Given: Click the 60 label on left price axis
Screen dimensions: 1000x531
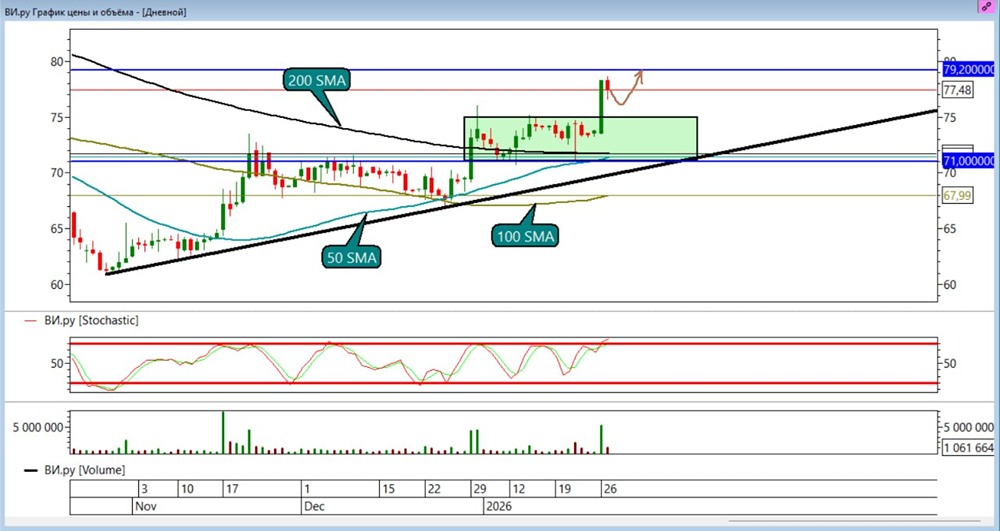Looking at the screenshot, I should tap(57, 284).
